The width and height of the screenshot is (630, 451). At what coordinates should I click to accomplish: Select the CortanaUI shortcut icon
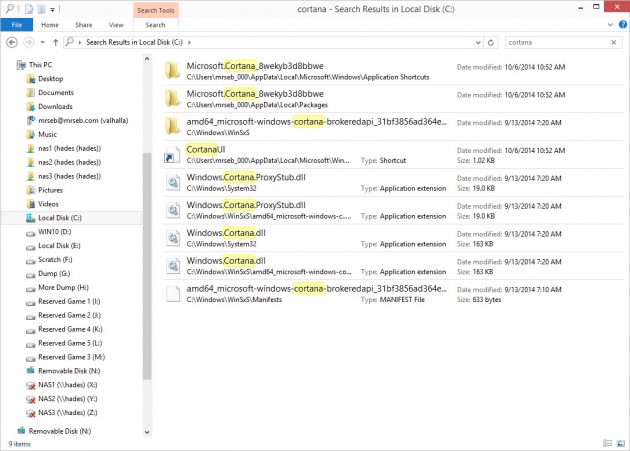pos(173,155)
